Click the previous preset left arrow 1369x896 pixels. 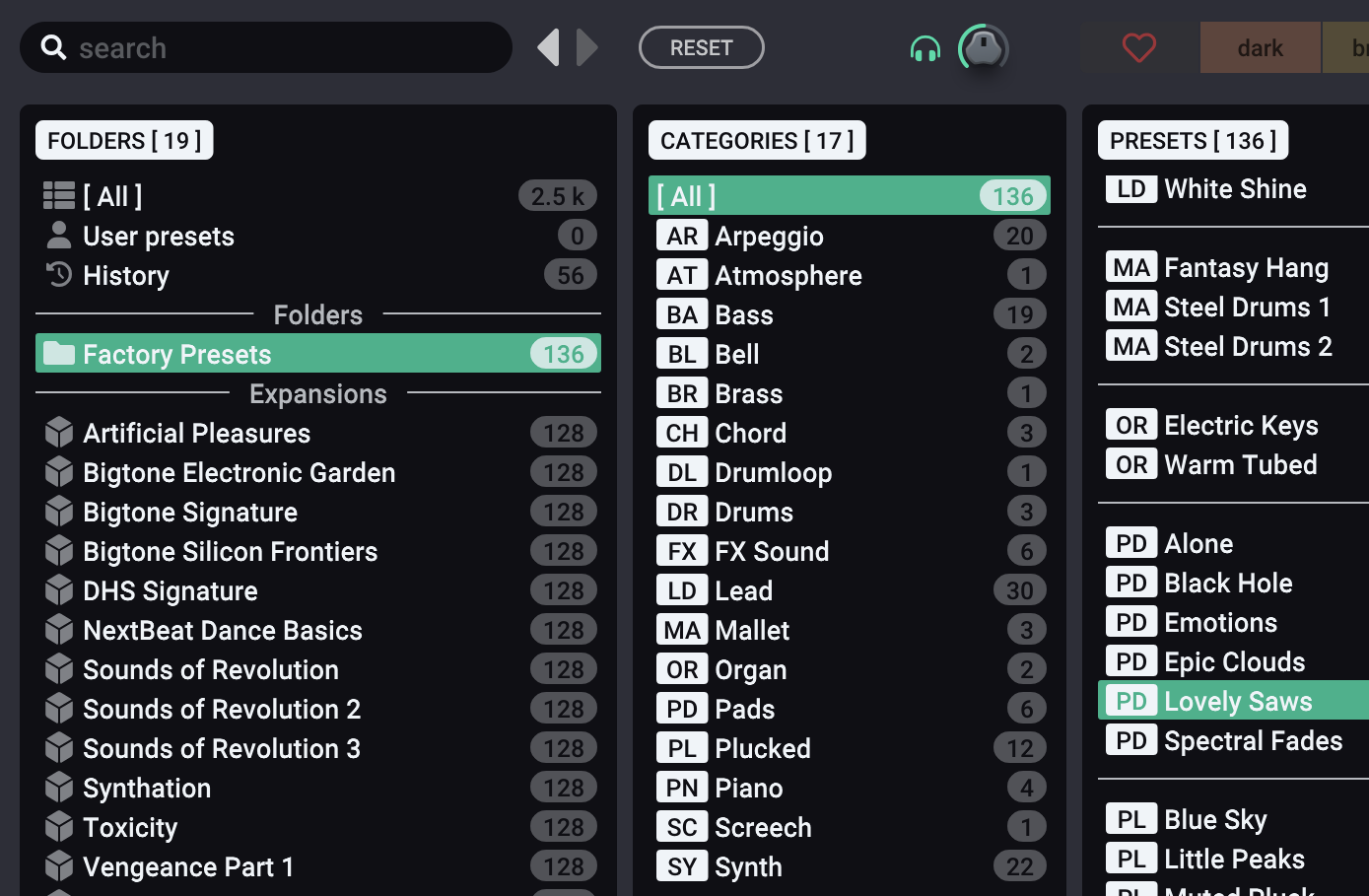click(548, 47)
